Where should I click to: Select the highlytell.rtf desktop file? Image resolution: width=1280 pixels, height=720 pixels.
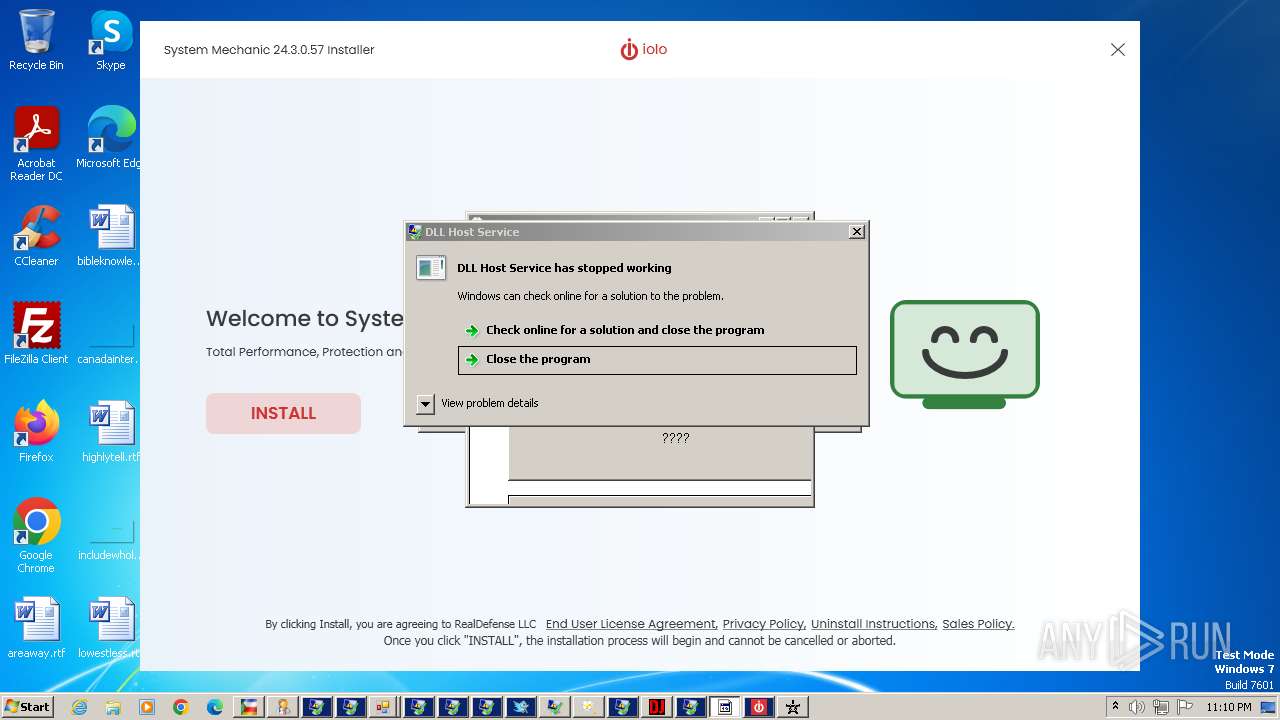(x=110, y=432)
